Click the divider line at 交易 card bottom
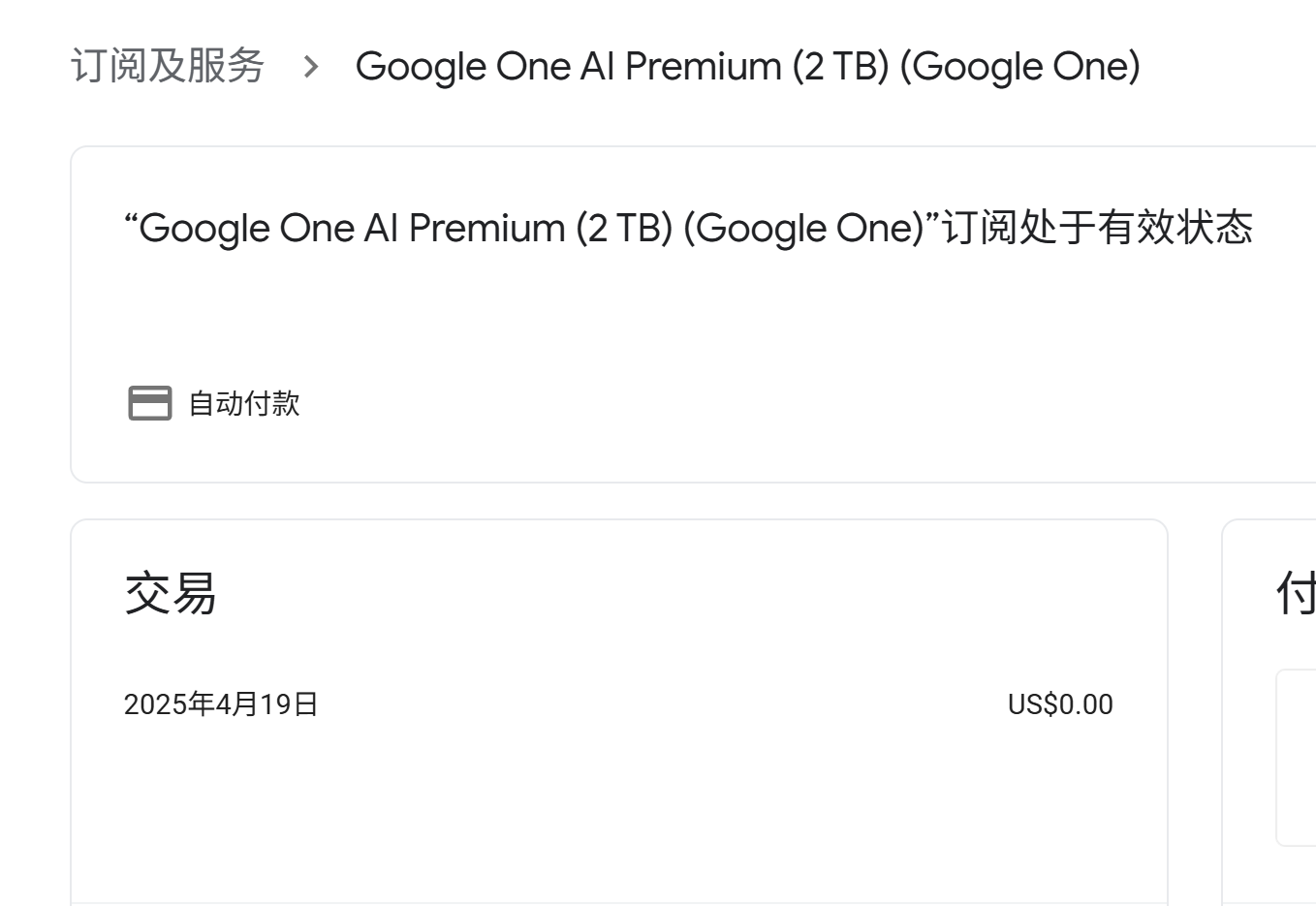The width and height of the screenshot is (1316, 906). coord(618,902)
